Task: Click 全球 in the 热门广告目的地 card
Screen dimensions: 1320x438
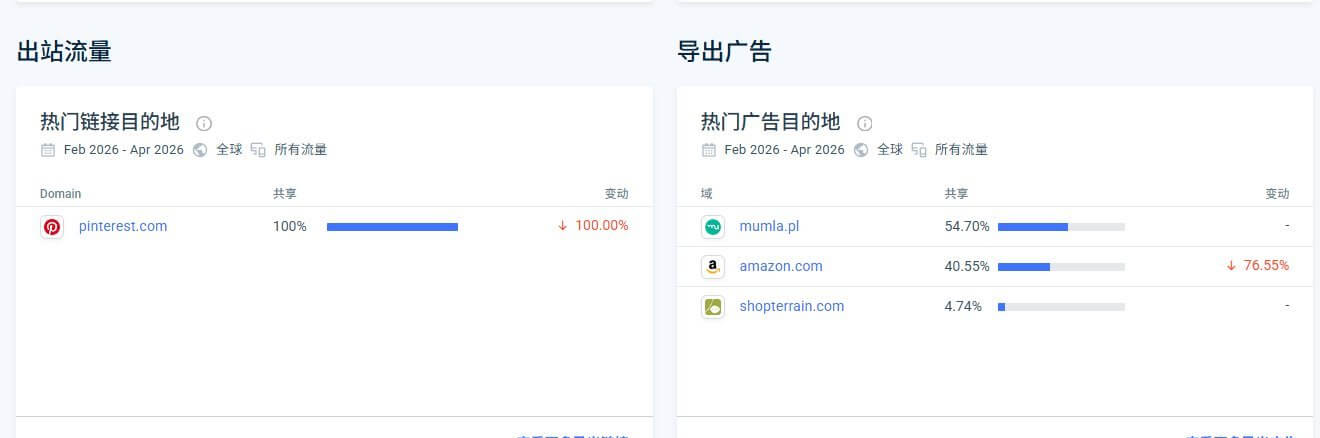Action: [x=890, y=150]
